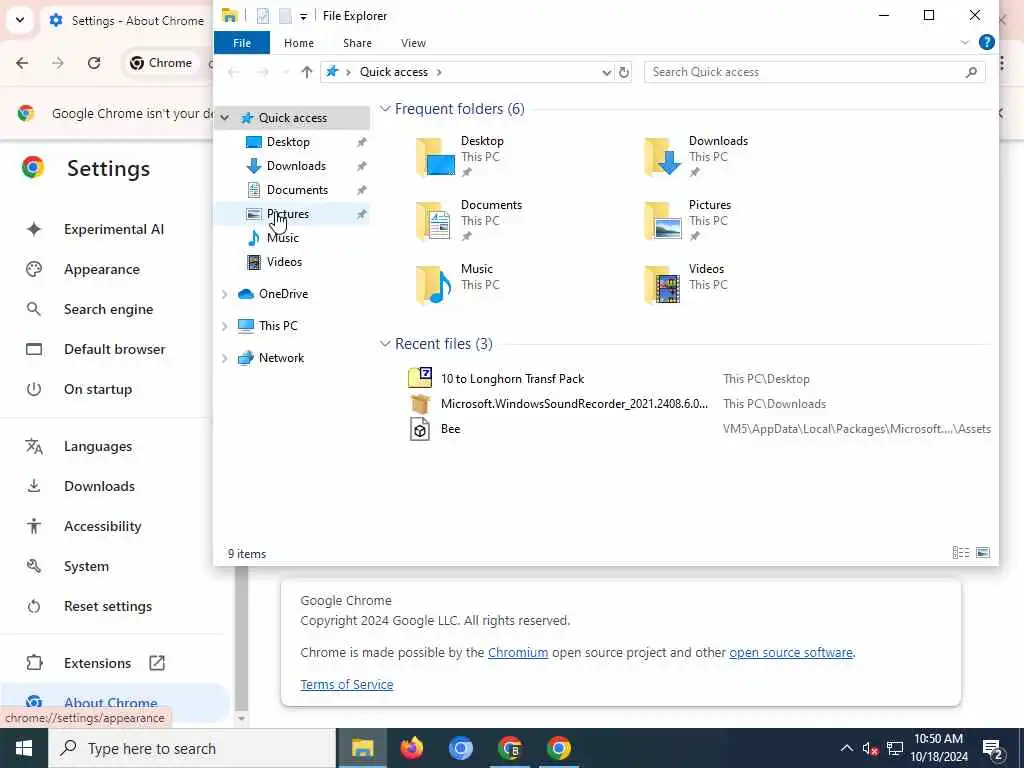Screen dimensions: 1024x768
Task: Select Desktop in the navigation pane
Action: click(288, 142)
